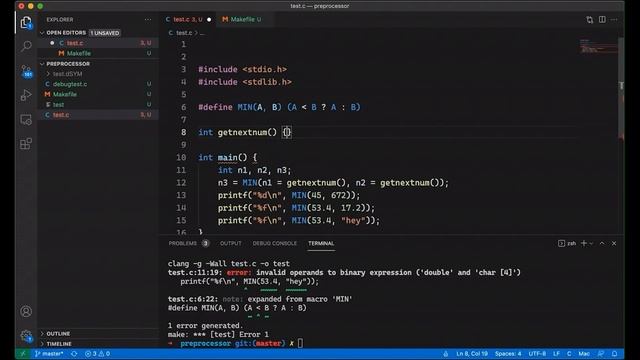Click the 1 UNSAVED badge
Screen dimensions: 640x360
(x=105, y=33)
